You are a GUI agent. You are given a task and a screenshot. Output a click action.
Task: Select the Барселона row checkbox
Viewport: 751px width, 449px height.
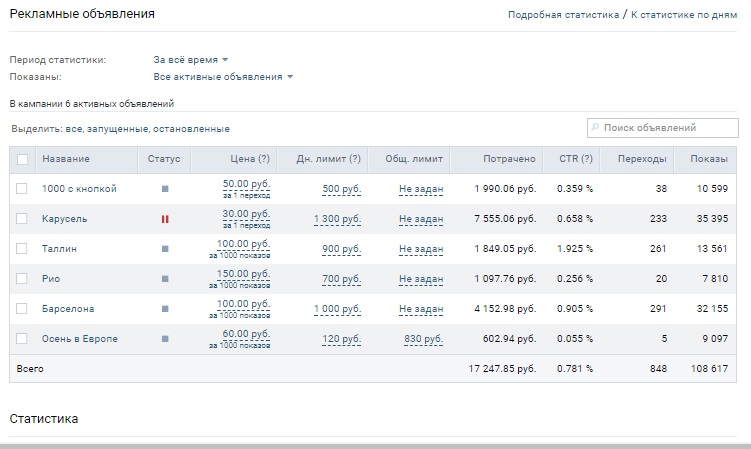point(23,309)
